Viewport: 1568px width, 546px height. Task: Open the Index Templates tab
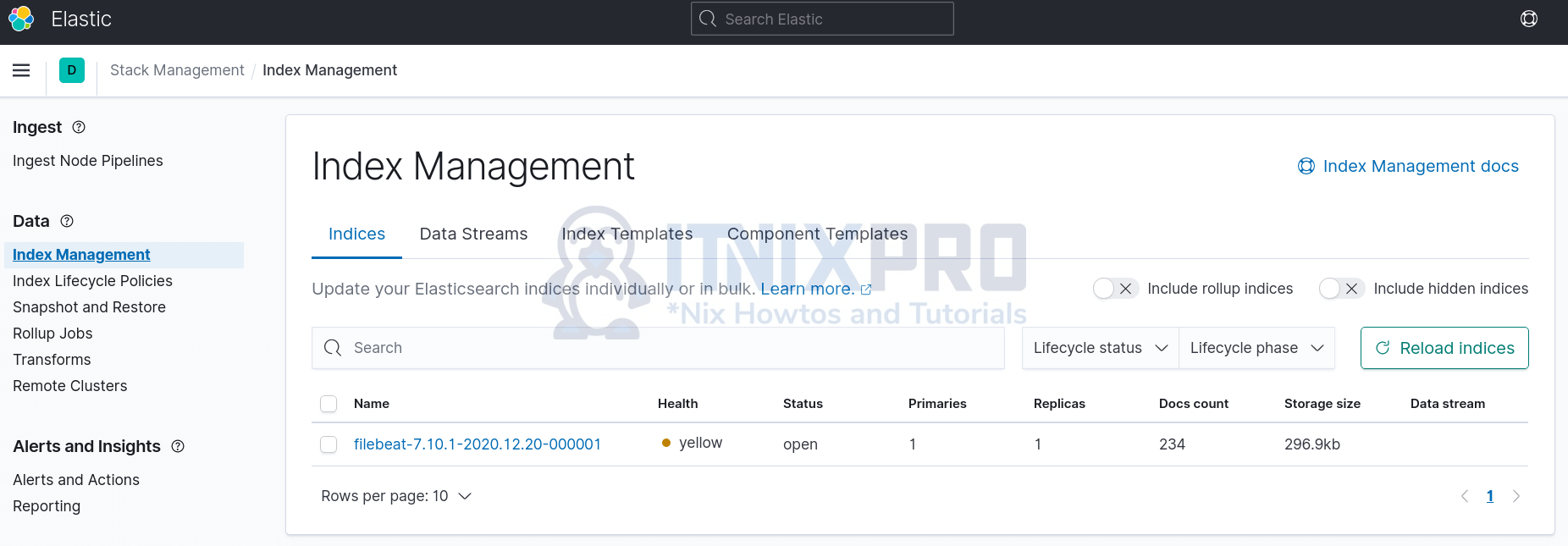[627, 234]
